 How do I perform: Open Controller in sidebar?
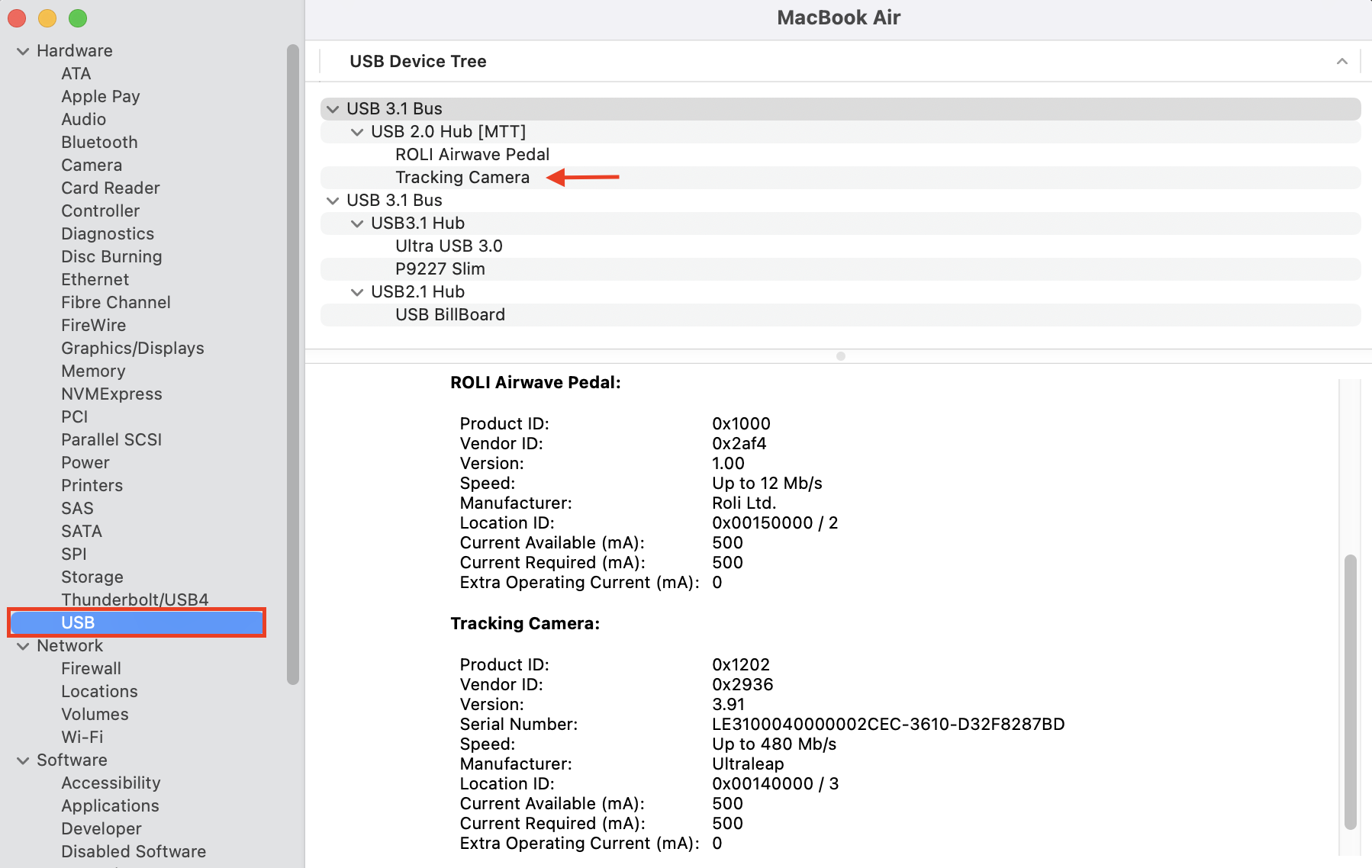pos(101,211)
